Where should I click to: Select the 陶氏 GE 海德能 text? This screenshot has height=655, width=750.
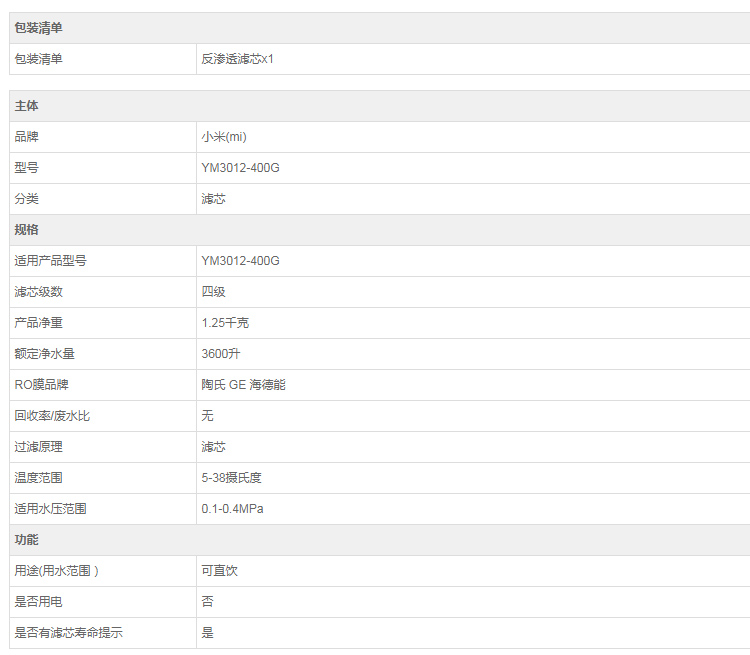[x=243, y=385]
